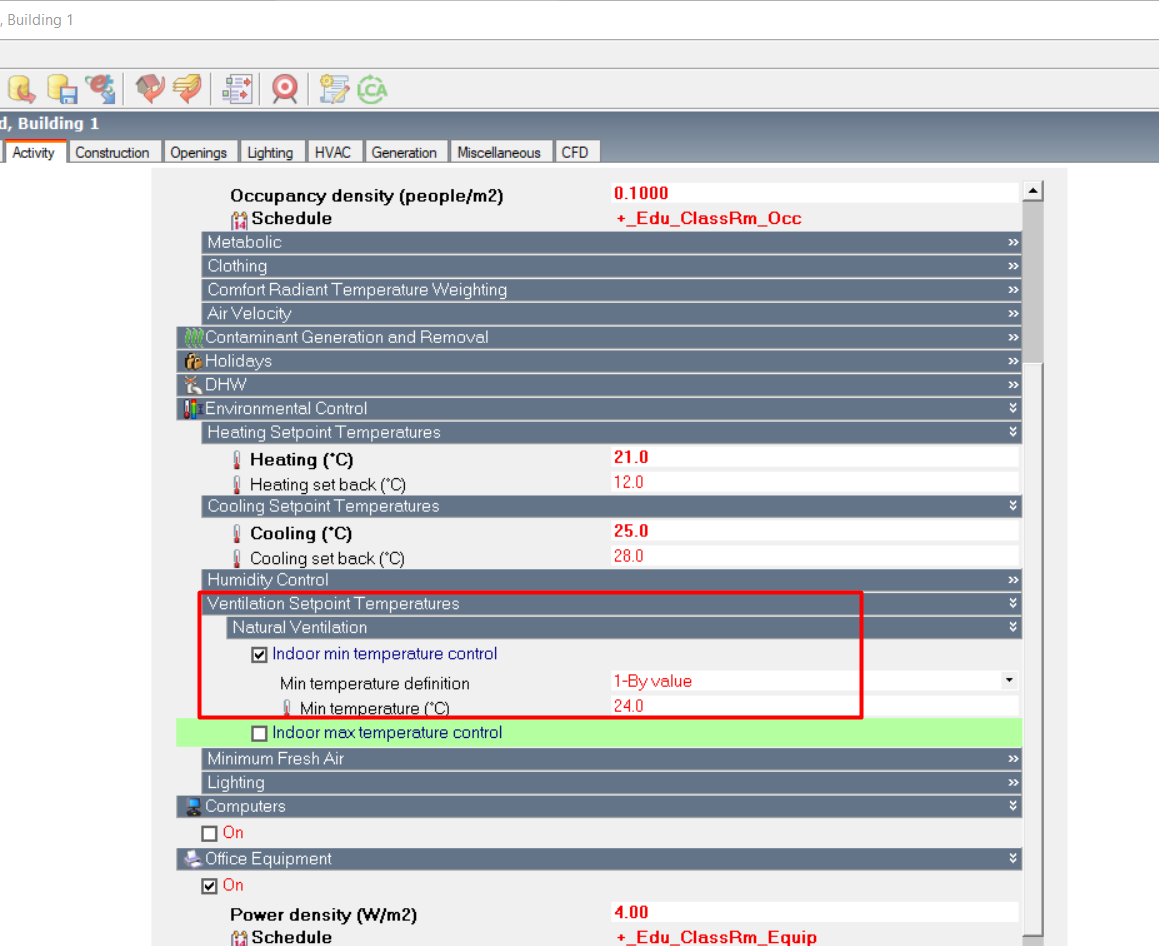Click the scroll with pencil icon
The width and height of the screenshot is (1159, 946).
(334, 89)
